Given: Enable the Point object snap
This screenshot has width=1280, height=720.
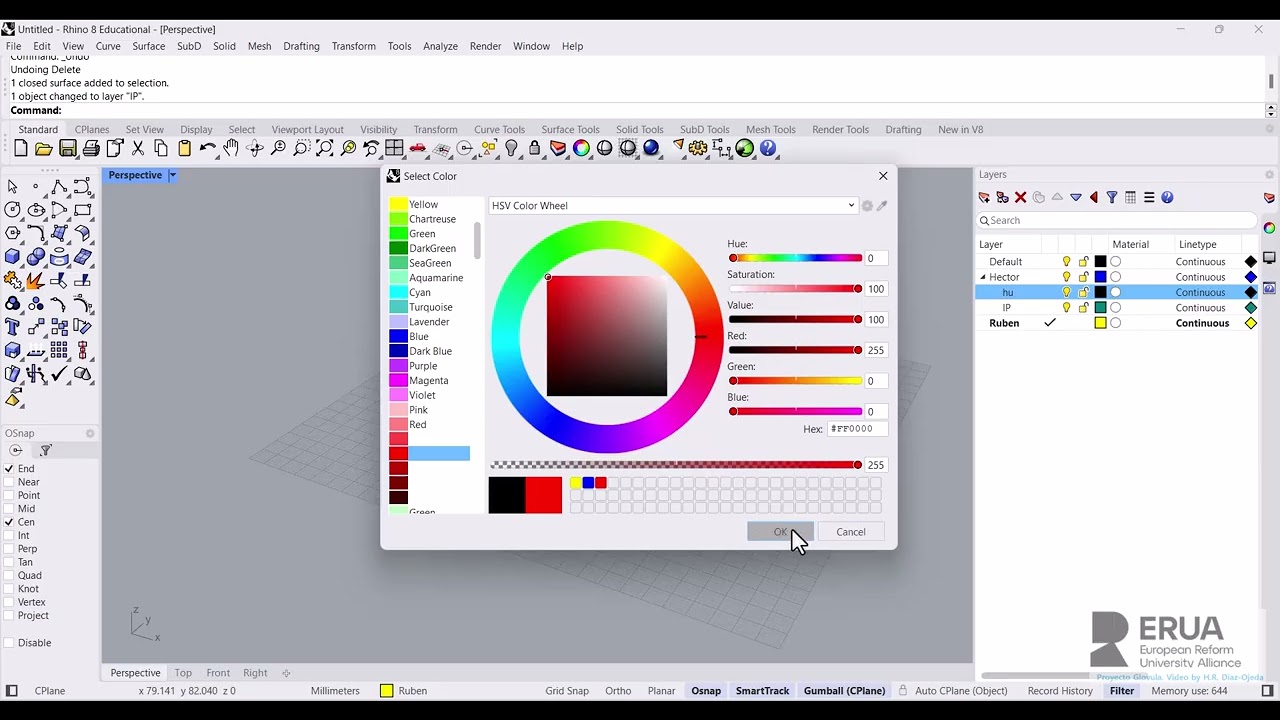Looking at the screenshot, I should (x=9, y=495).
